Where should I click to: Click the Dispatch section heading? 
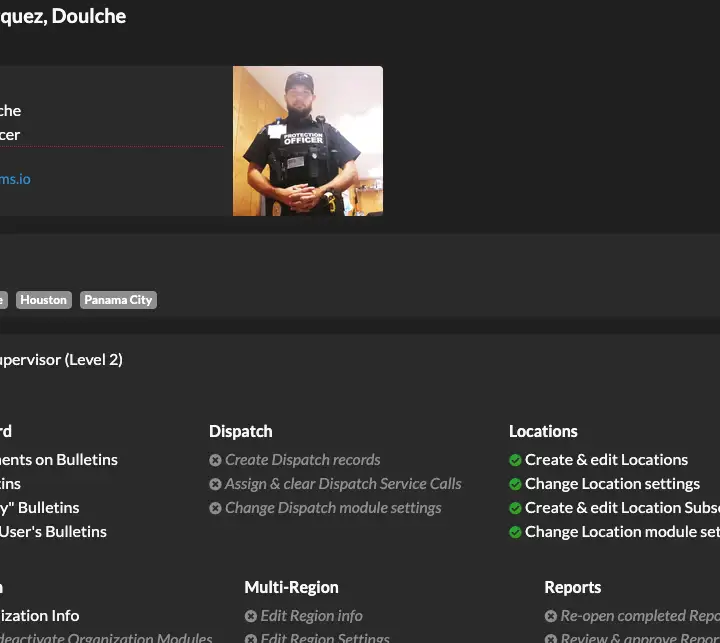pos(241,431)
